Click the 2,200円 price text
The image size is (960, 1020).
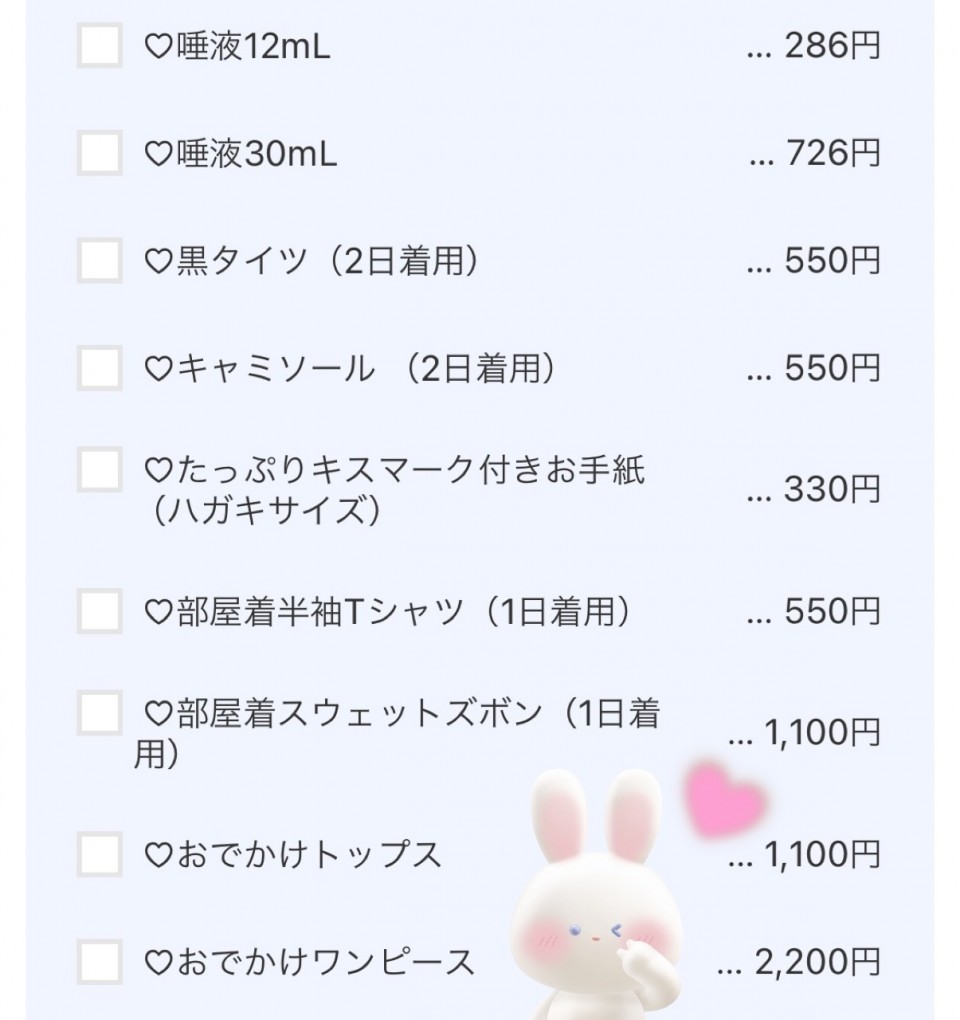tap(817, 963)
